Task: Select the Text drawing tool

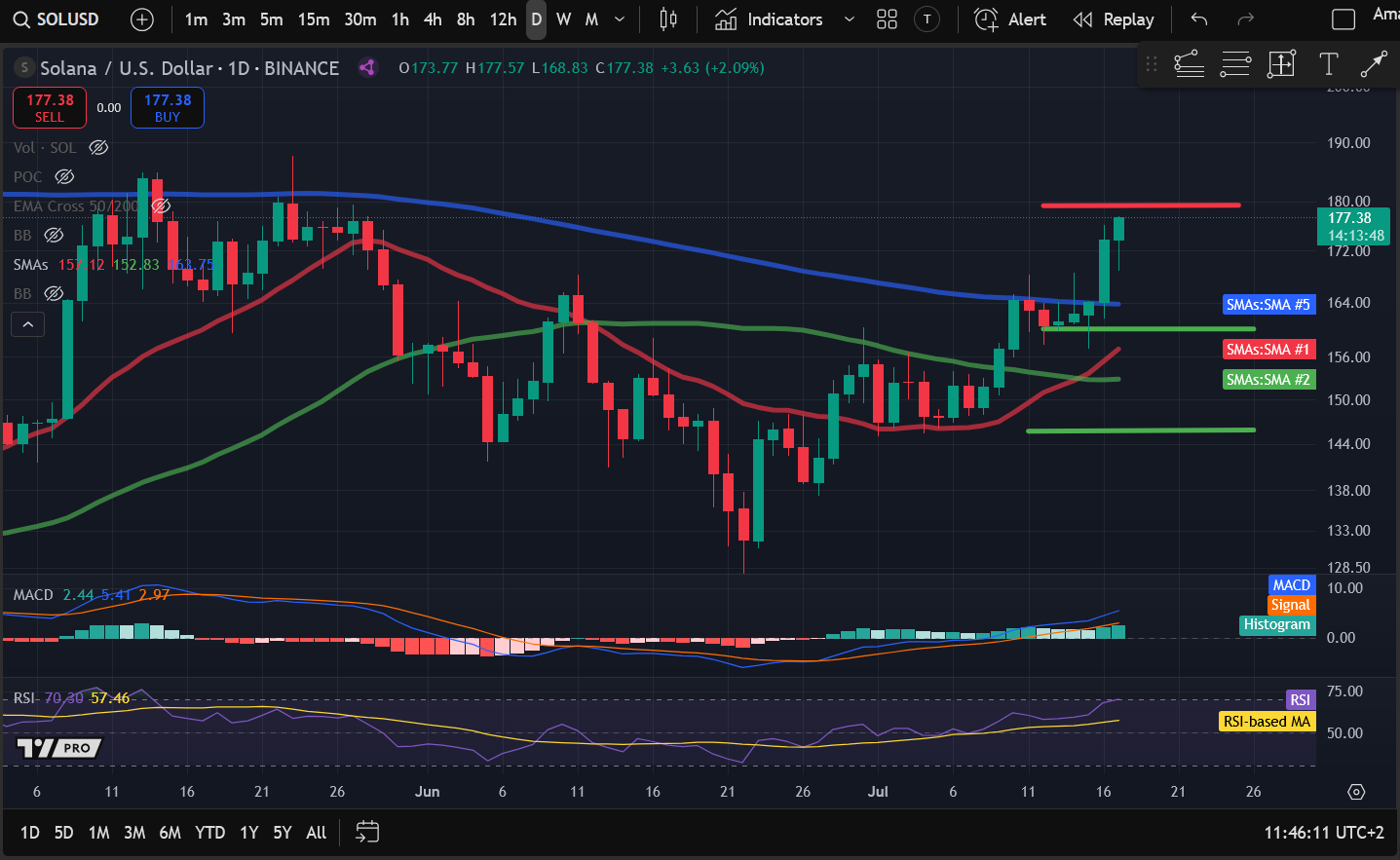Action: tap(1328, 64)
